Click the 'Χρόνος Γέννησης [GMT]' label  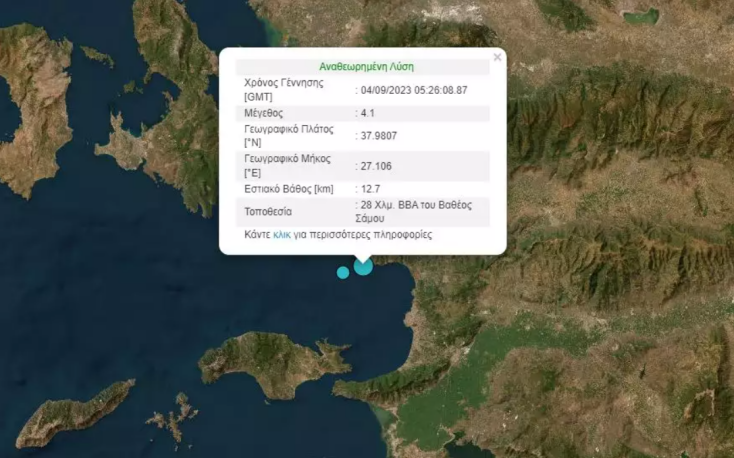(x=284, y=90)
